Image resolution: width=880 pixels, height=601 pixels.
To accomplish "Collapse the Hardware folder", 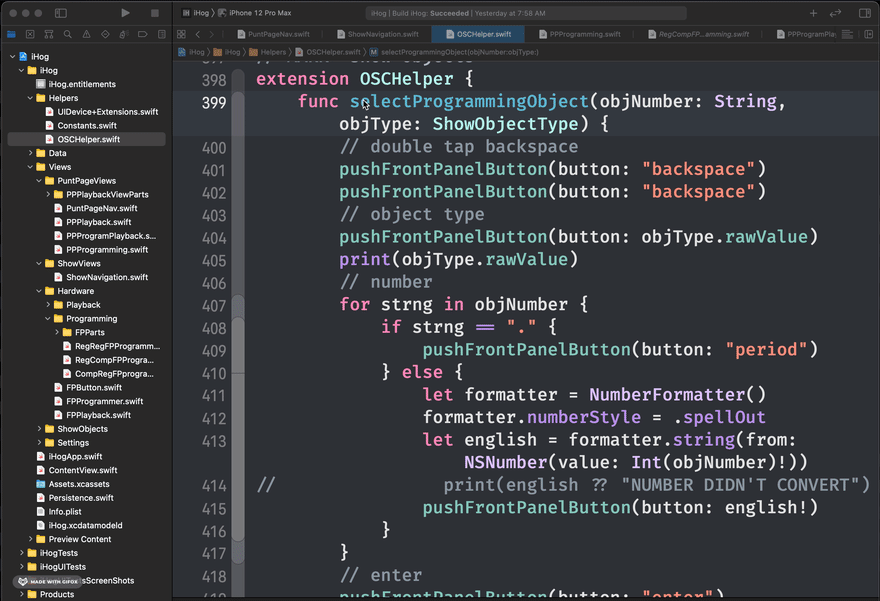I will pyautogui.click(x=39, y=291).
